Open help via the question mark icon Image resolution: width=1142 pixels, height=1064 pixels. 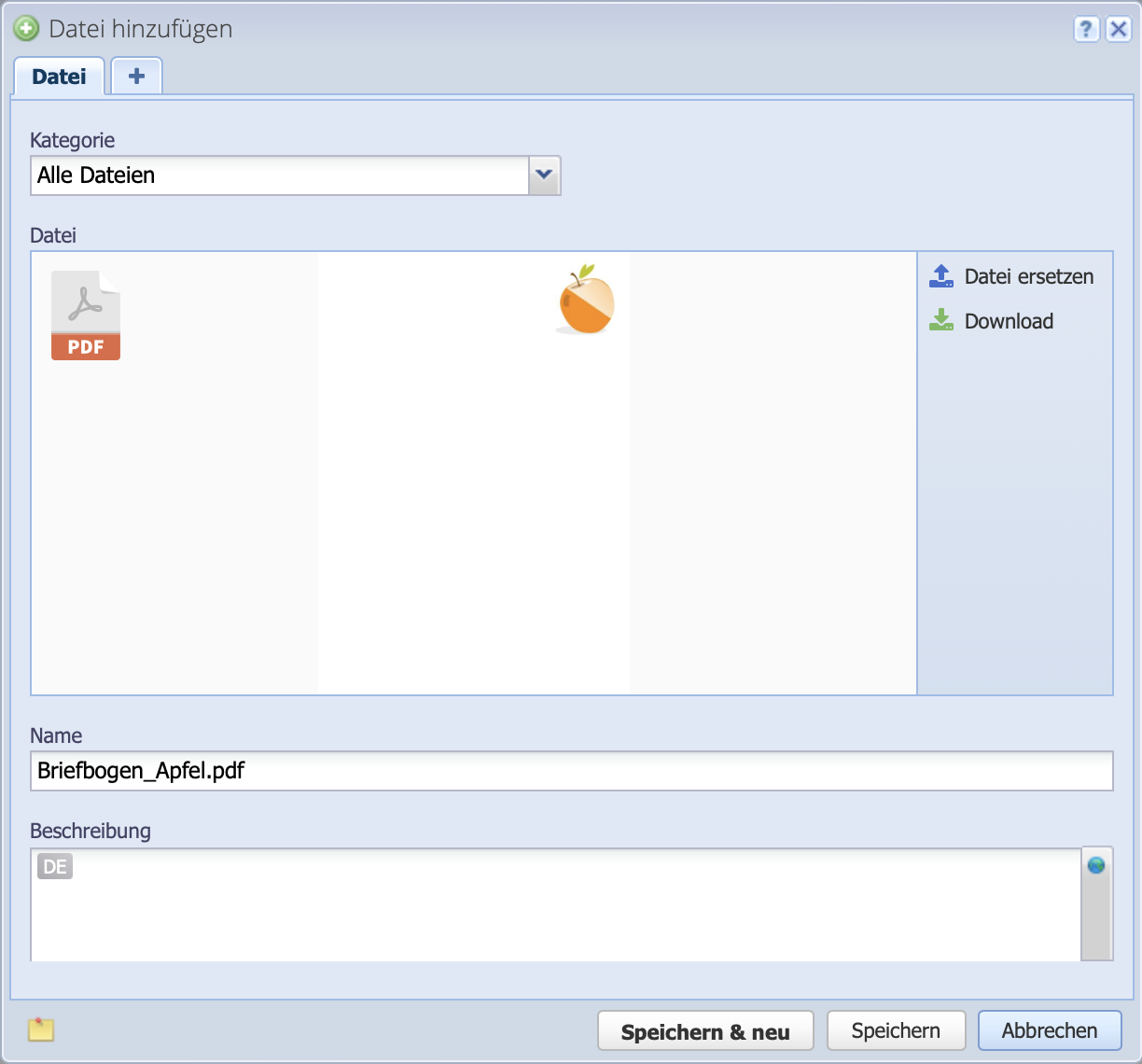[x=1086, y=29]
